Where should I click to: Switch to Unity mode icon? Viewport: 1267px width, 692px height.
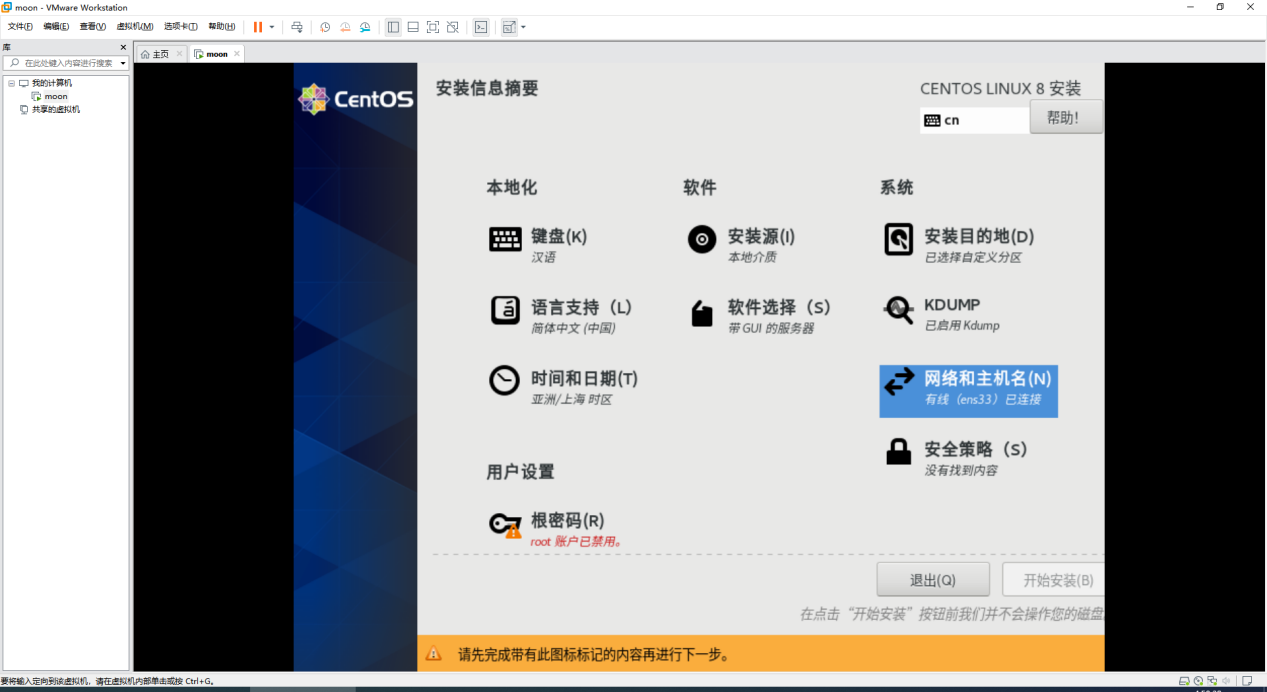pyautogui.click(x=453, y=27)
